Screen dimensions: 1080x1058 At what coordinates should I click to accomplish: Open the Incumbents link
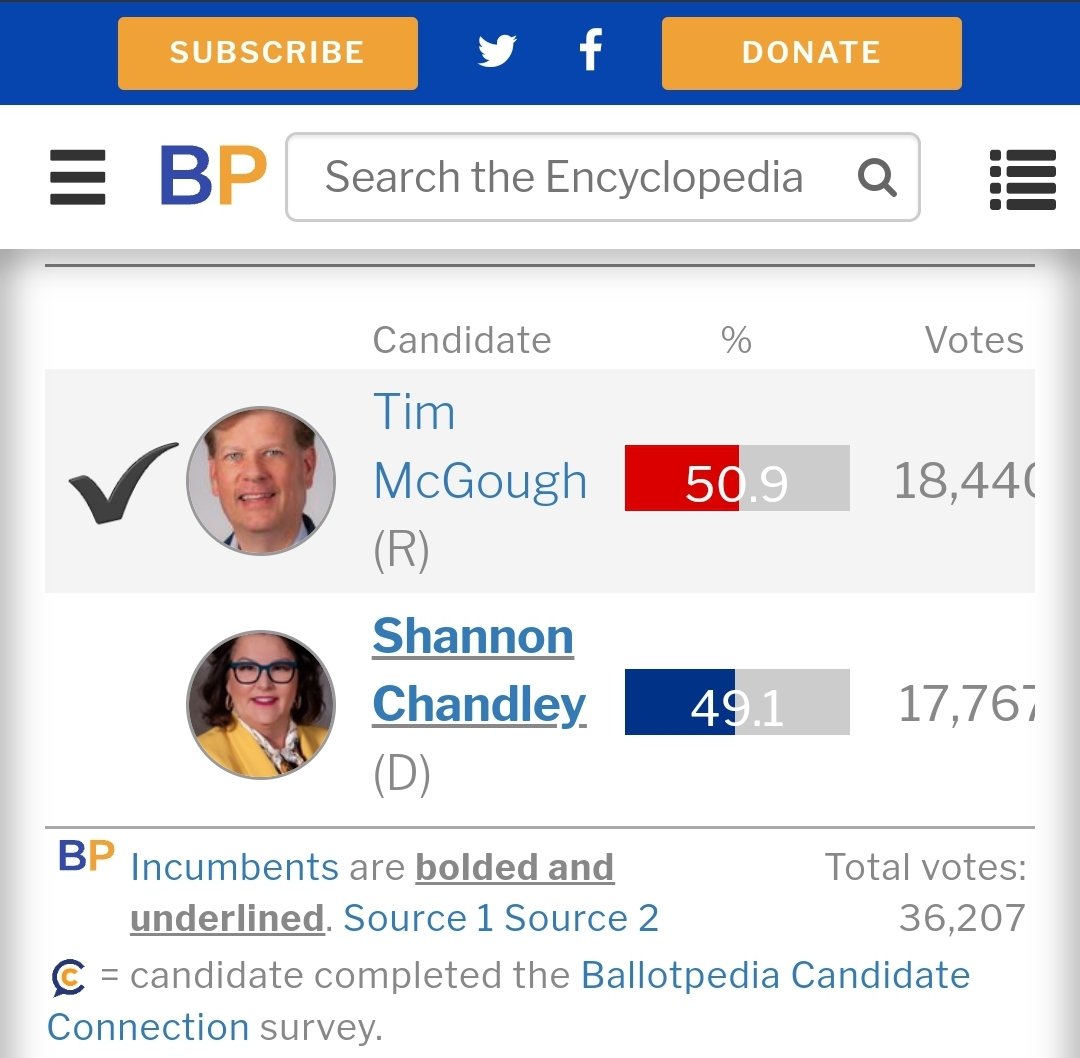(x=234, y=867)
